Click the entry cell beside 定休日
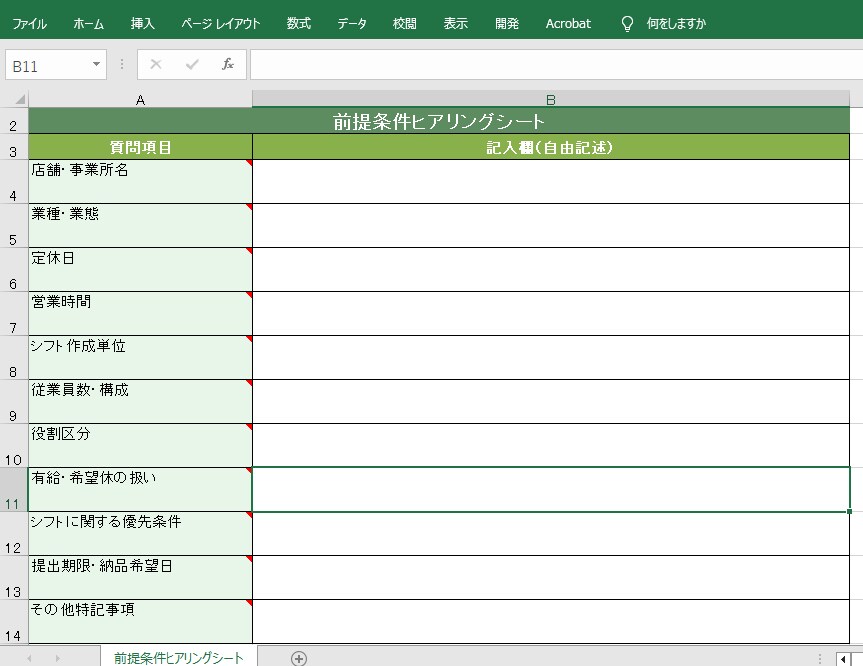 (x=551, y=270)
